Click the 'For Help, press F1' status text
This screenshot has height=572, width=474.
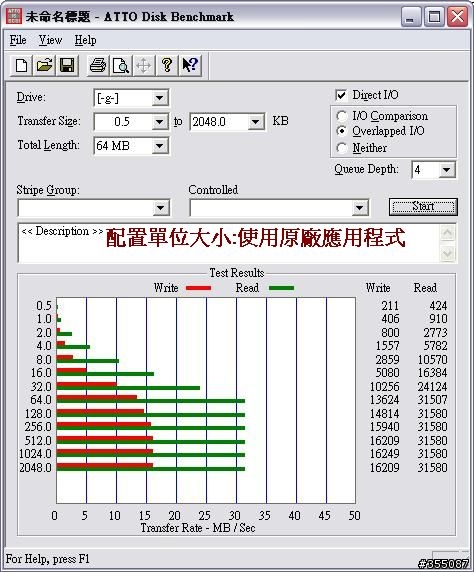click(x=48, y=559)
